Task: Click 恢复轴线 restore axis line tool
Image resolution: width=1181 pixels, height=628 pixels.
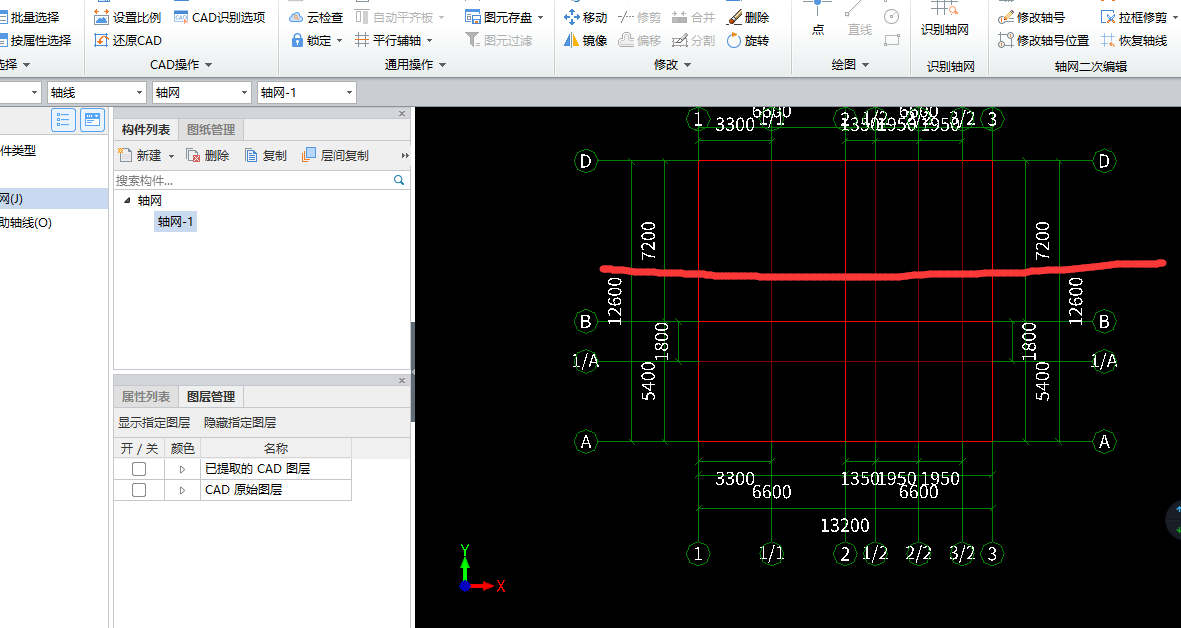Action: click(x=1134, y=41)
